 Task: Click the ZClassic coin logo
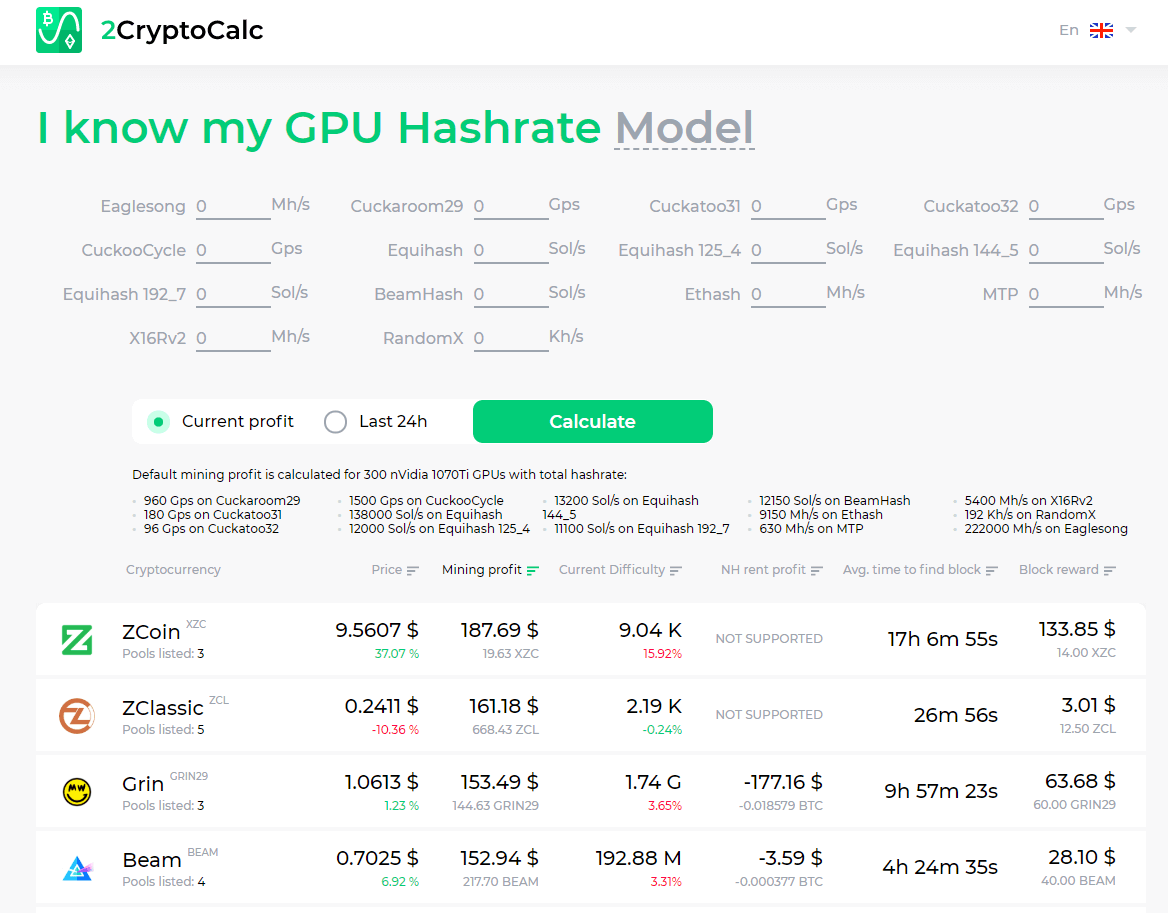point(77,716)
